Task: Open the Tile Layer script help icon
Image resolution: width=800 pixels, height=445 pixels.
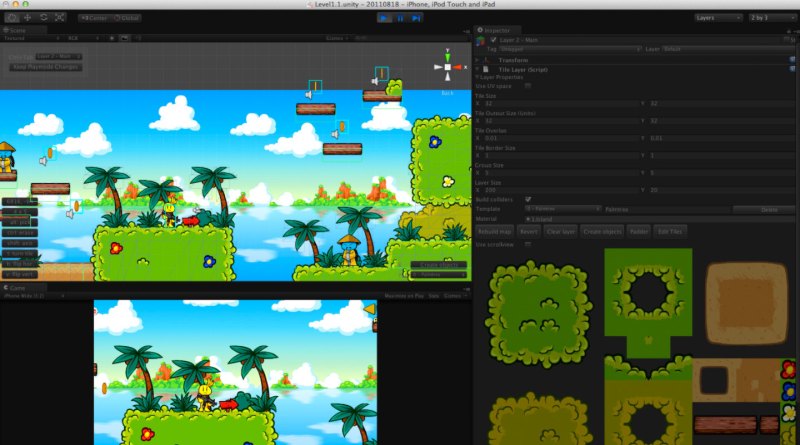Action: click(792, 69)
